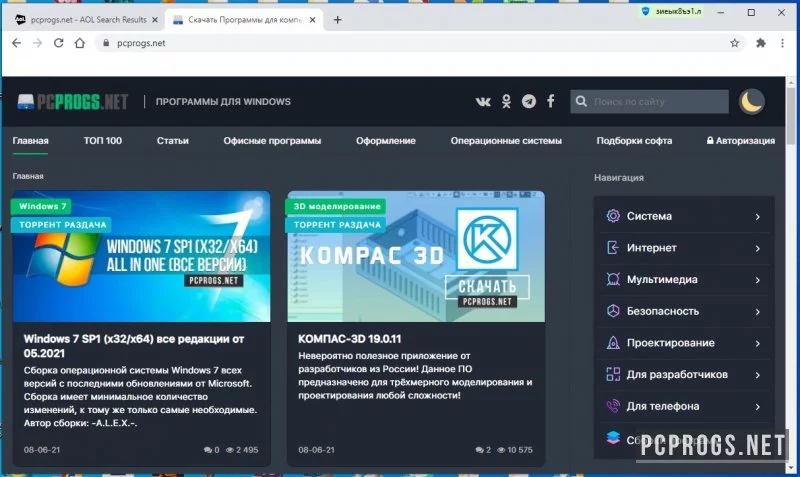Expand the Проектирование category chevron
Viewport: 800px width, 477px height.
[758, 343]
